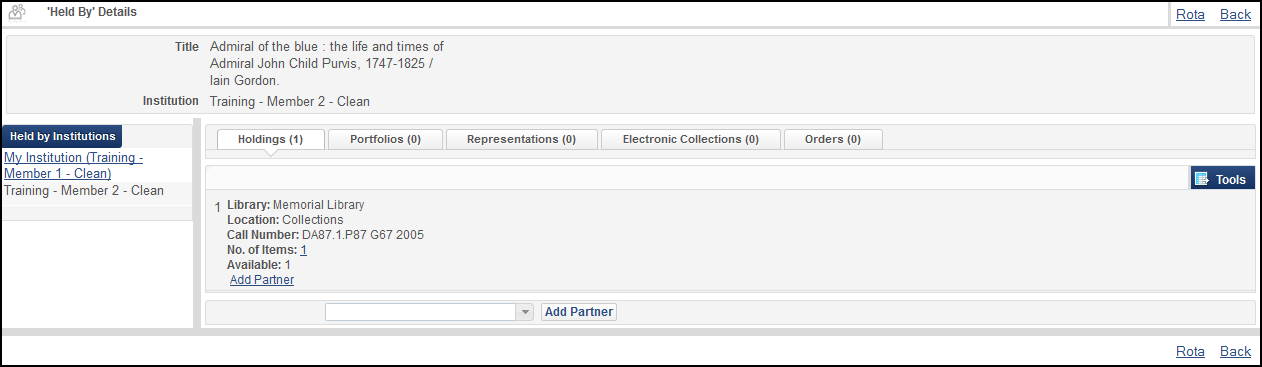Click inside the partner combo box field
This screenshot has width=1262, height=367.
pyautogui.click(x=421, y=312)
